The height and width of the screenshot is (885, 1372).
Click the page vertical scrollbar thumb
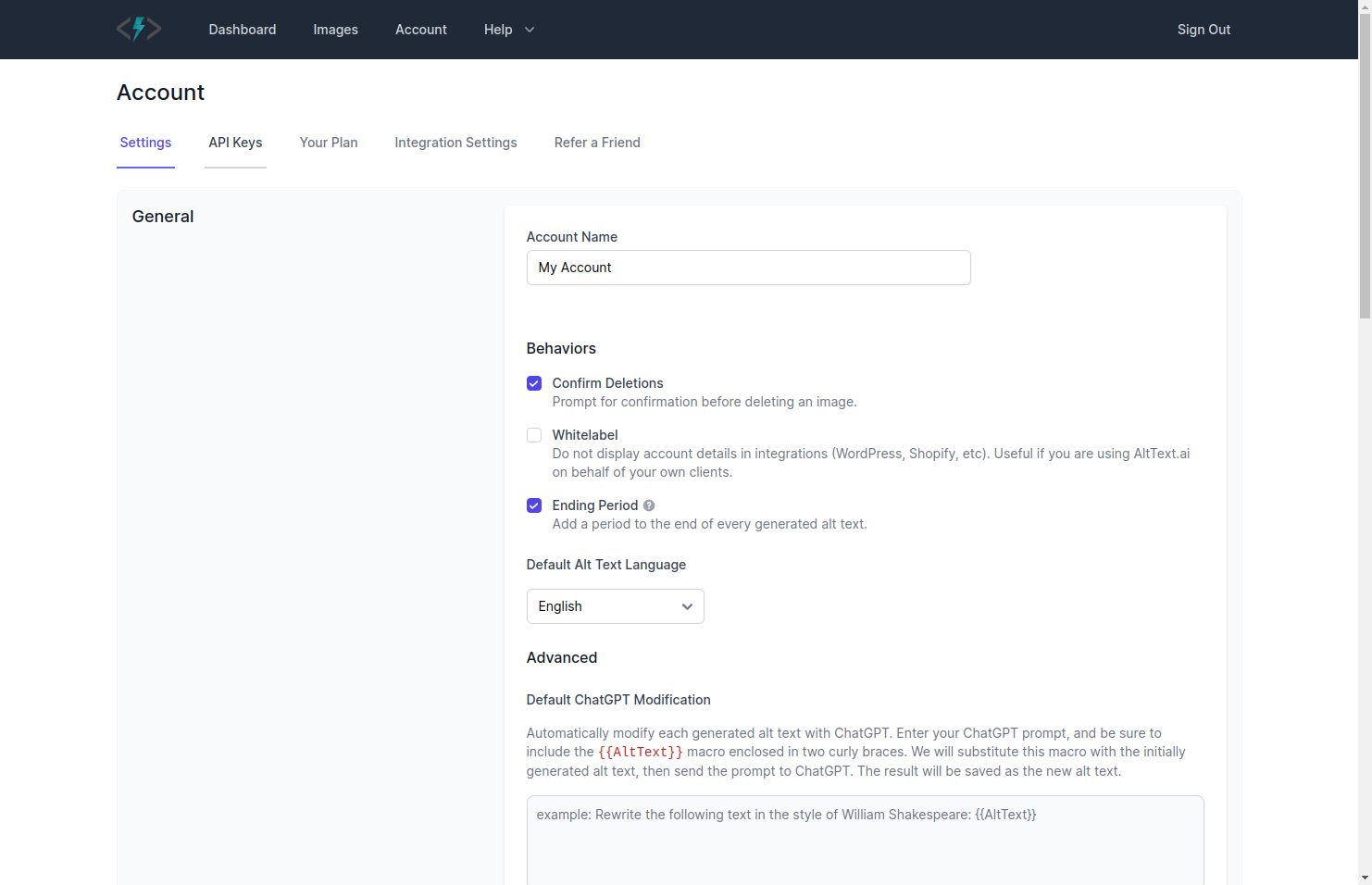click(1365, 167)
